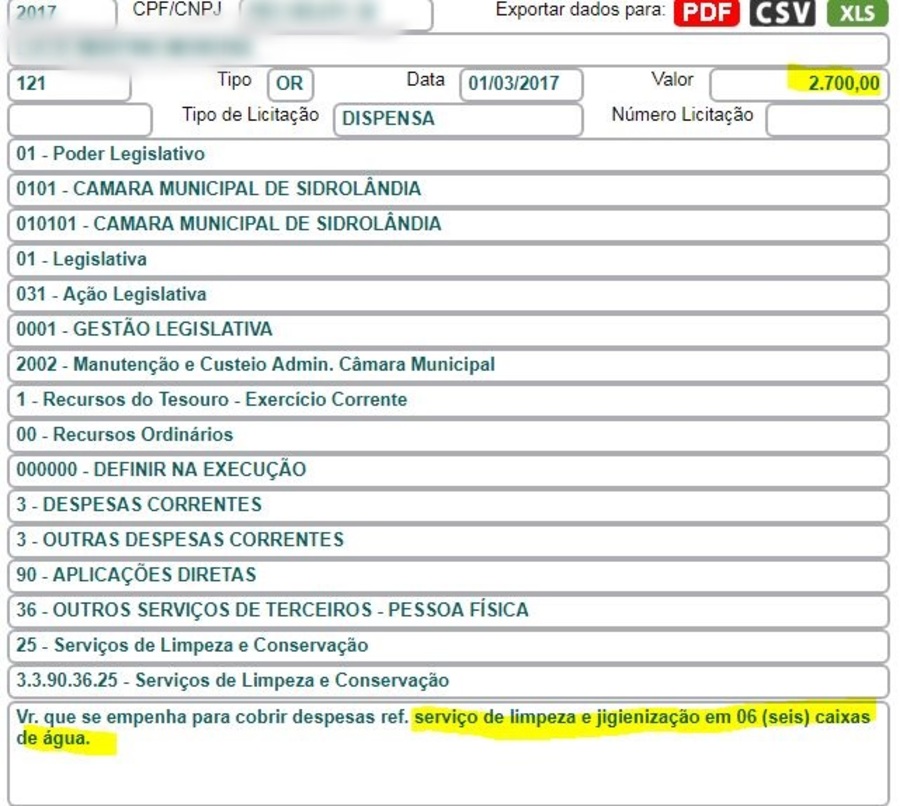900x806 pixels.
Task: Select the Valor field showing 2.700,00
Action: (x=798, y=84)
